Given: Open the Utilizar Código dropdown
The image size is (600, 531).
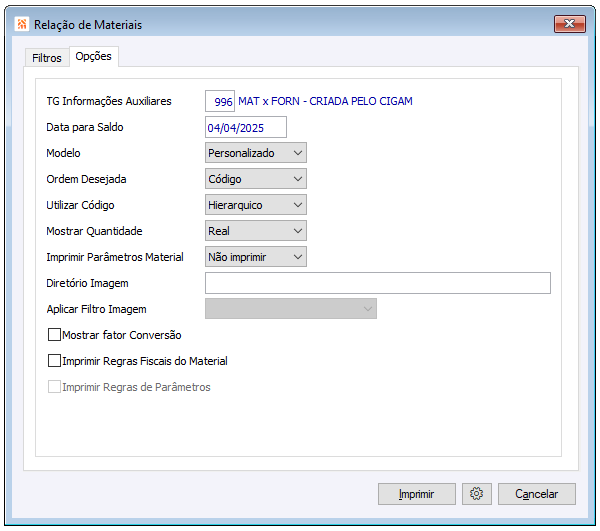Looking at the screenshot, I should pos(256,205).
